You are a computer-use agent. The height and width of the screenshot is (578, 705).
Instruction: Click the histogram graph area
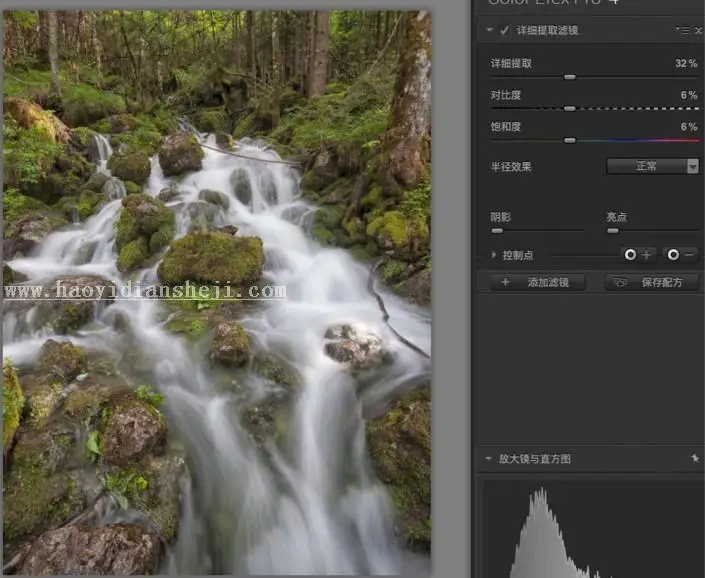click(x=591, y=529)
